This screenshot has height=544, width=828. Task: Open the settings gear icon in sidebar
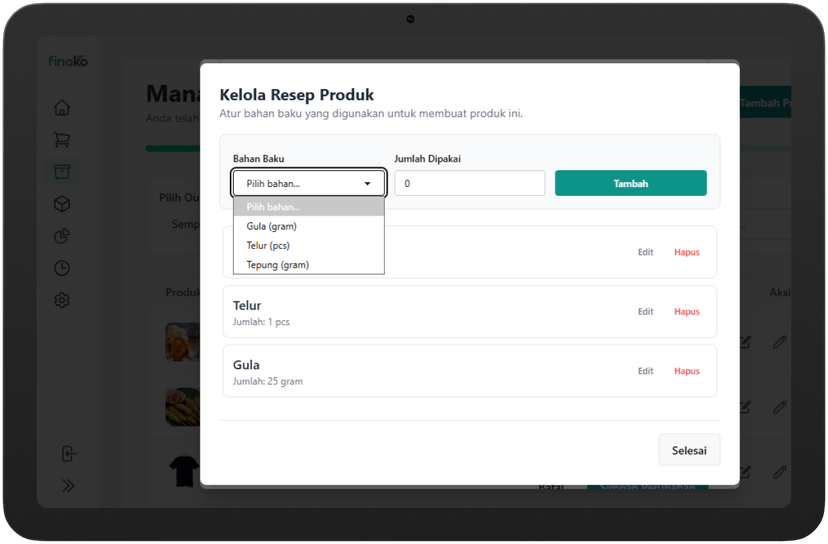[x=62, y=300]
